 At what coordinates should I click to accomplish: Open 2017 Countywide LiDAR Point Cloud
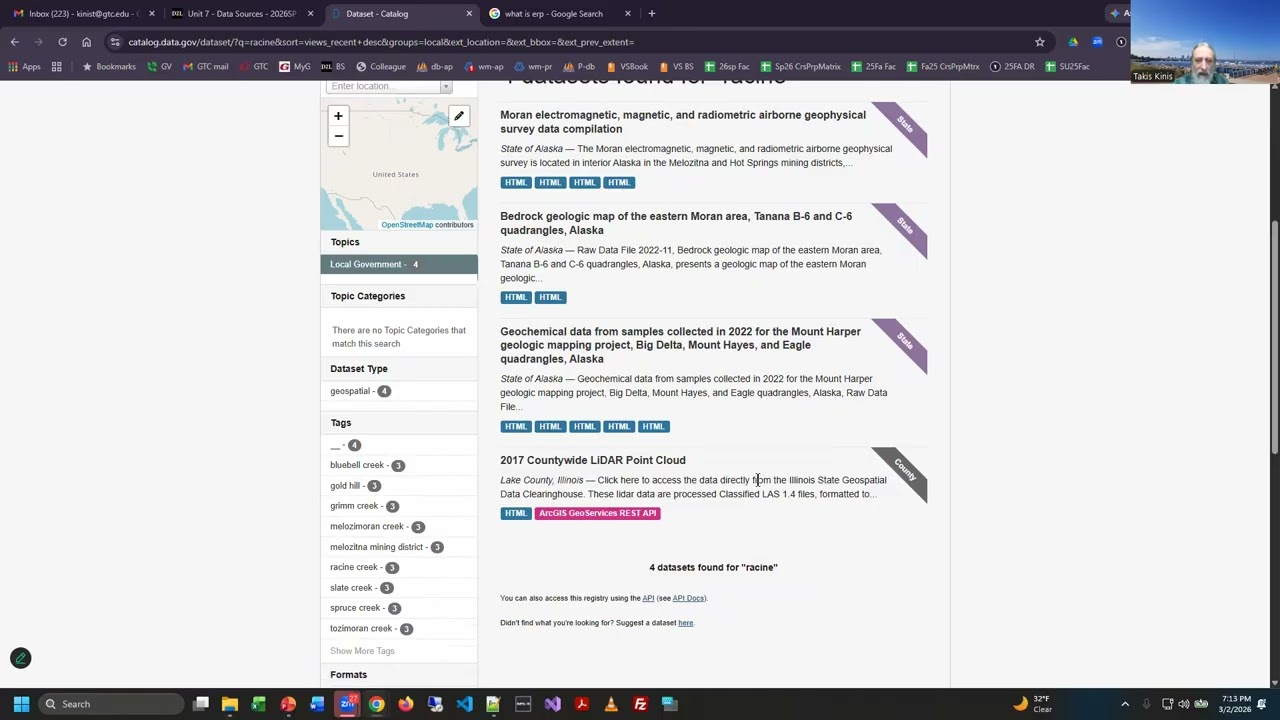tap(593, 460)
